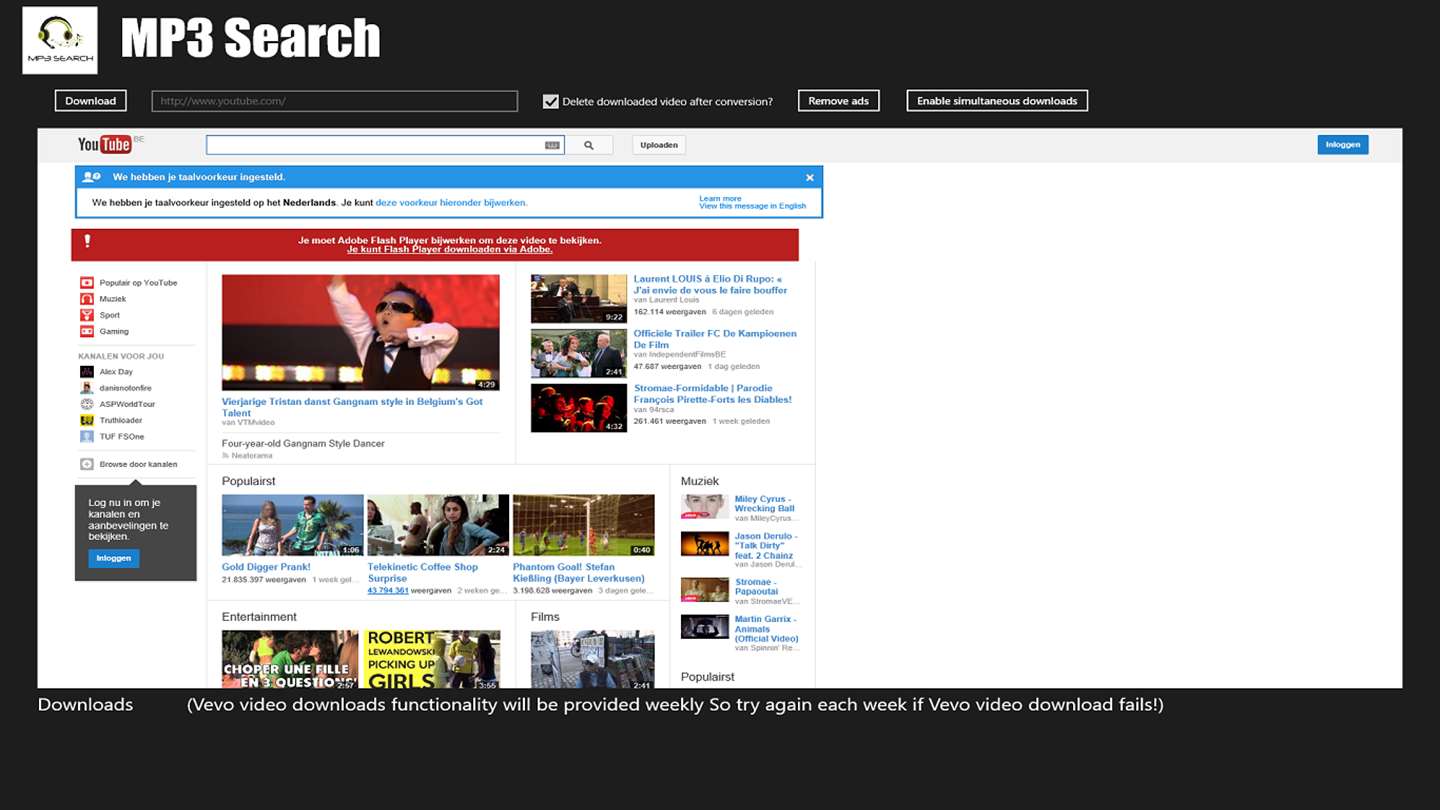Viewport: 1440px width, 810px height.
Task: Open the Gold Digger Prank thumbnail
Action: [293, 525]
